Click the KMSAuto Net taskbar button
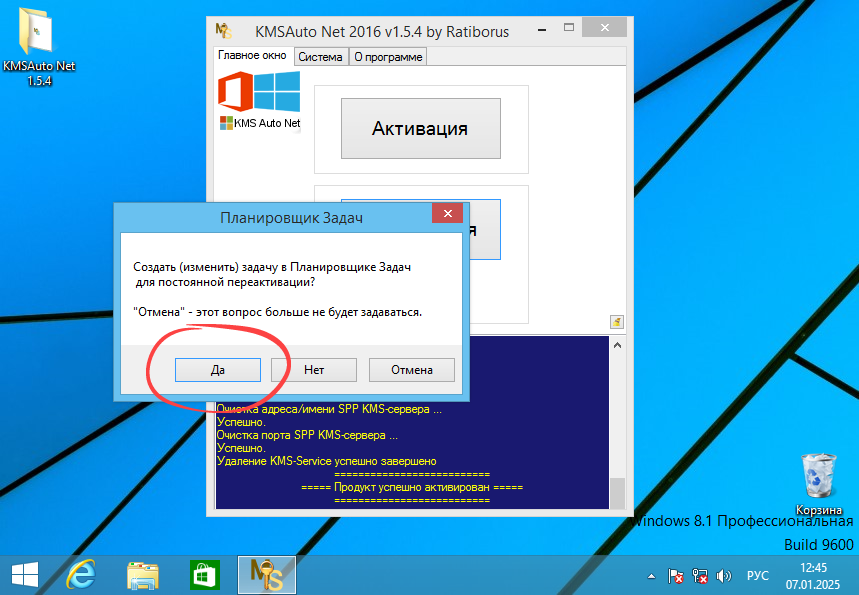 [x=267, y=575]
